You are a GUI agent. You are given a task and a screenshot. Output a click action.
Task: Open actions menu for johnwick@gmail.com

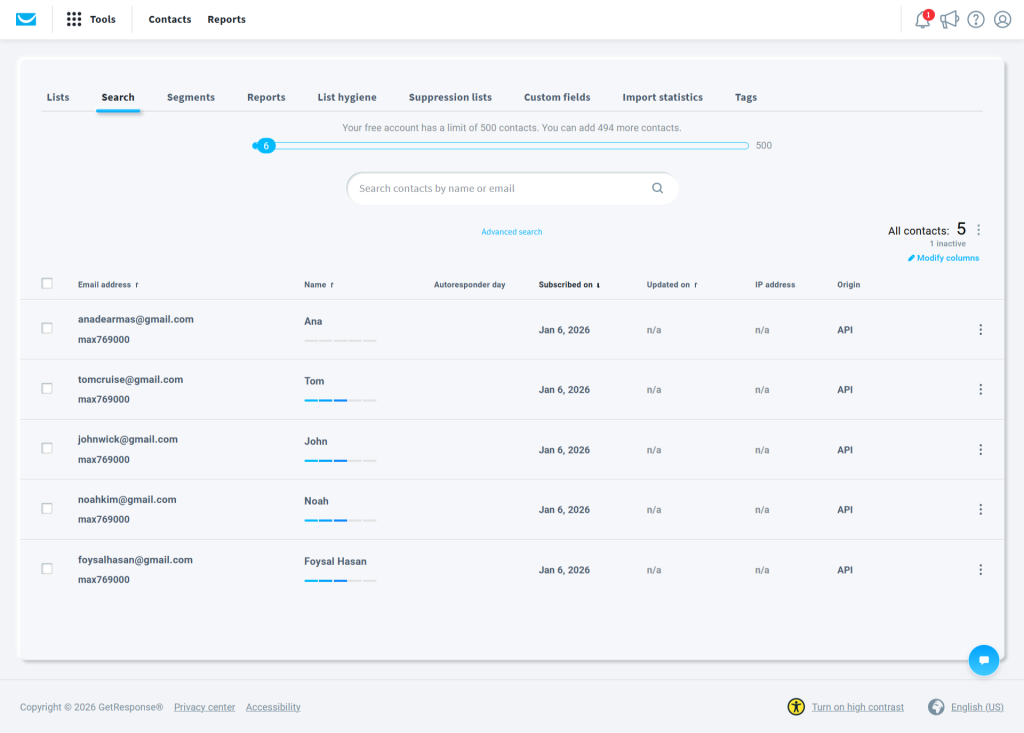click(x=980, y=450)
